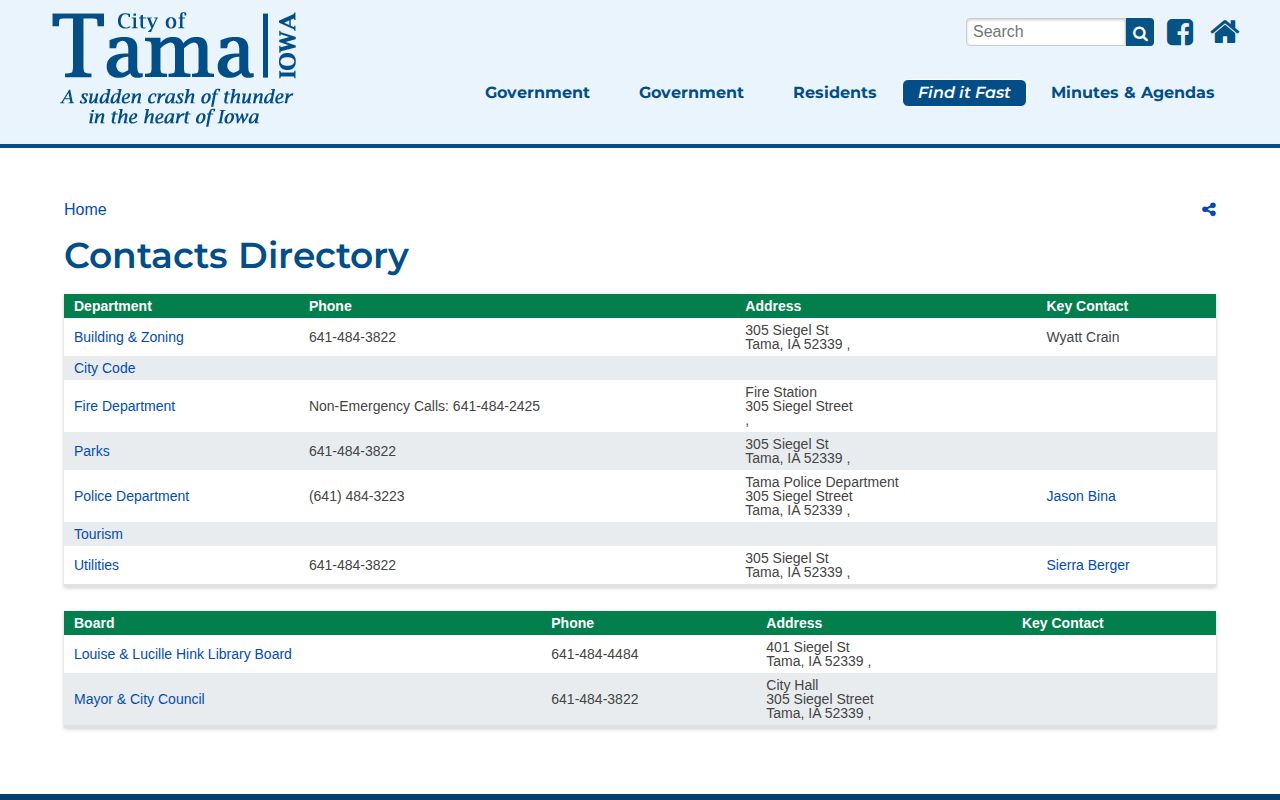Screen dimensions: 1280x800
Task: Select Mayor & City Council phone number
Action: click(x=595, y=699)
